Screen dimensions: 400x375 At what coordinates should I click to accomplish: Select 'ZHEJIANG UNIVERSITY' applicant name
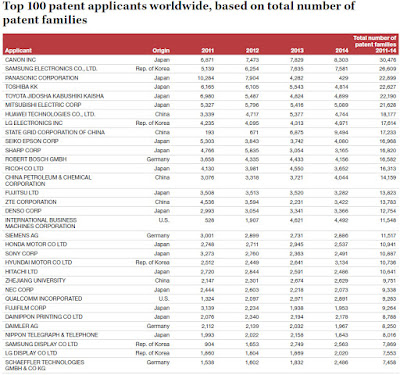tap(35, 281)
